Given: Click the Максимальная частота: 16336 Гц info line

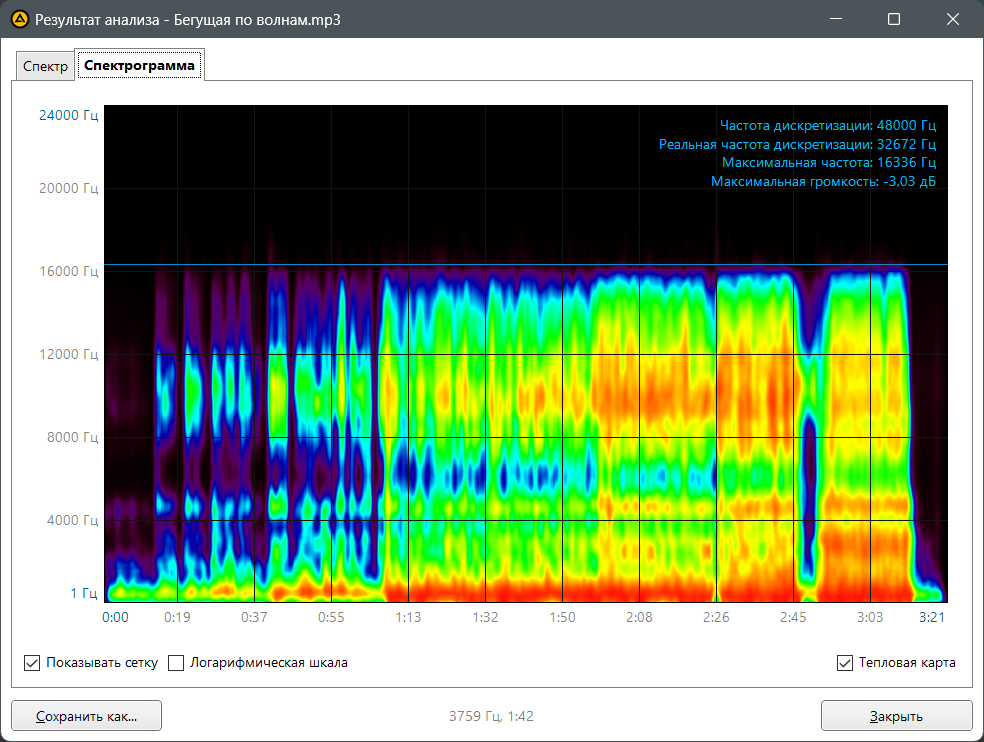Looking at the screenshot, I should [828, 163].
